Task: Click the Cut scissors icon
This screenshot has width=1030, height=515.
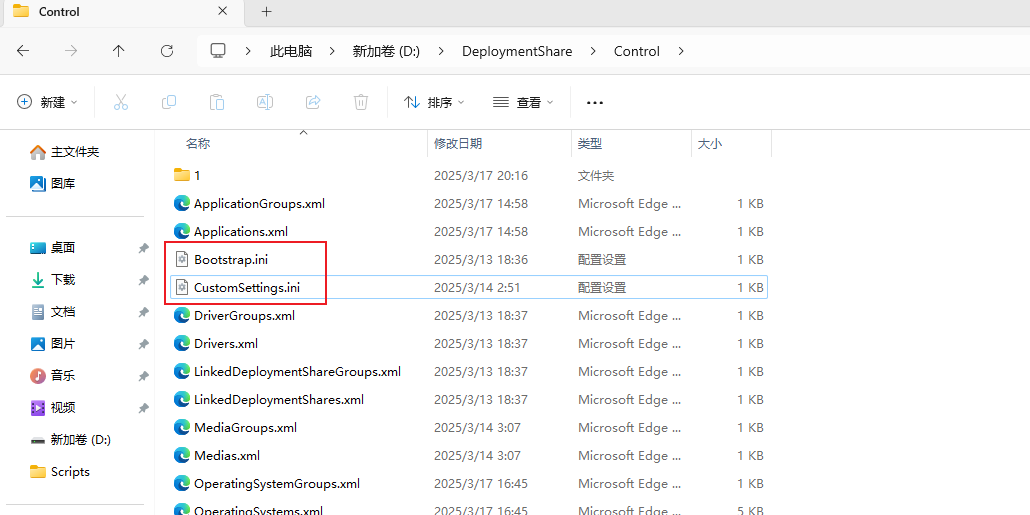Action: coord(121,102)
